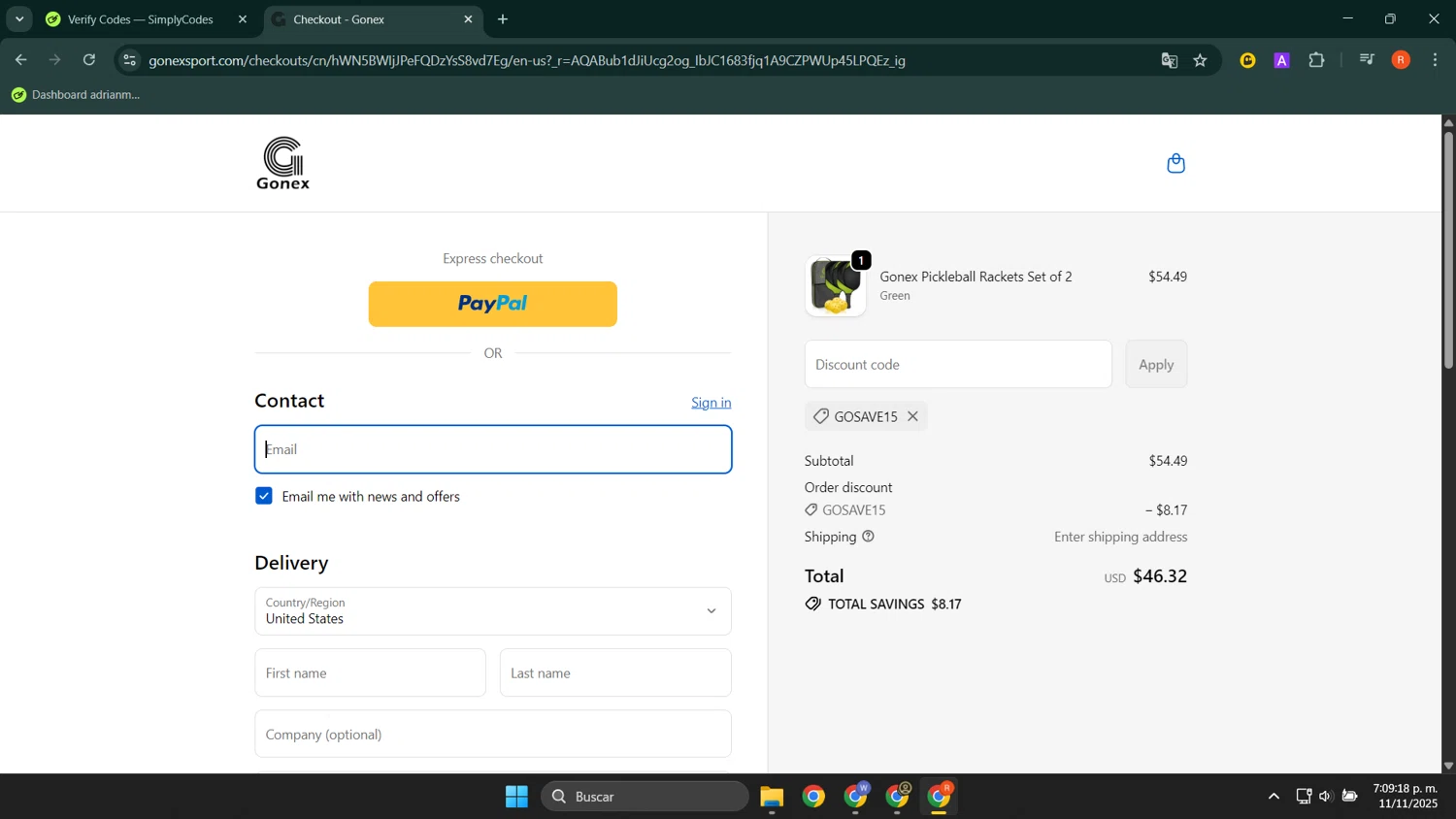Open the taskbar clock and date

1406,796
